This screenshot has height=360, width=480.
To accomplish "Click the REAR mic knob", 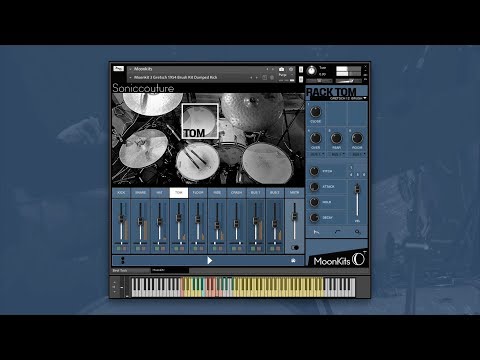I will [x=336, y=138].
